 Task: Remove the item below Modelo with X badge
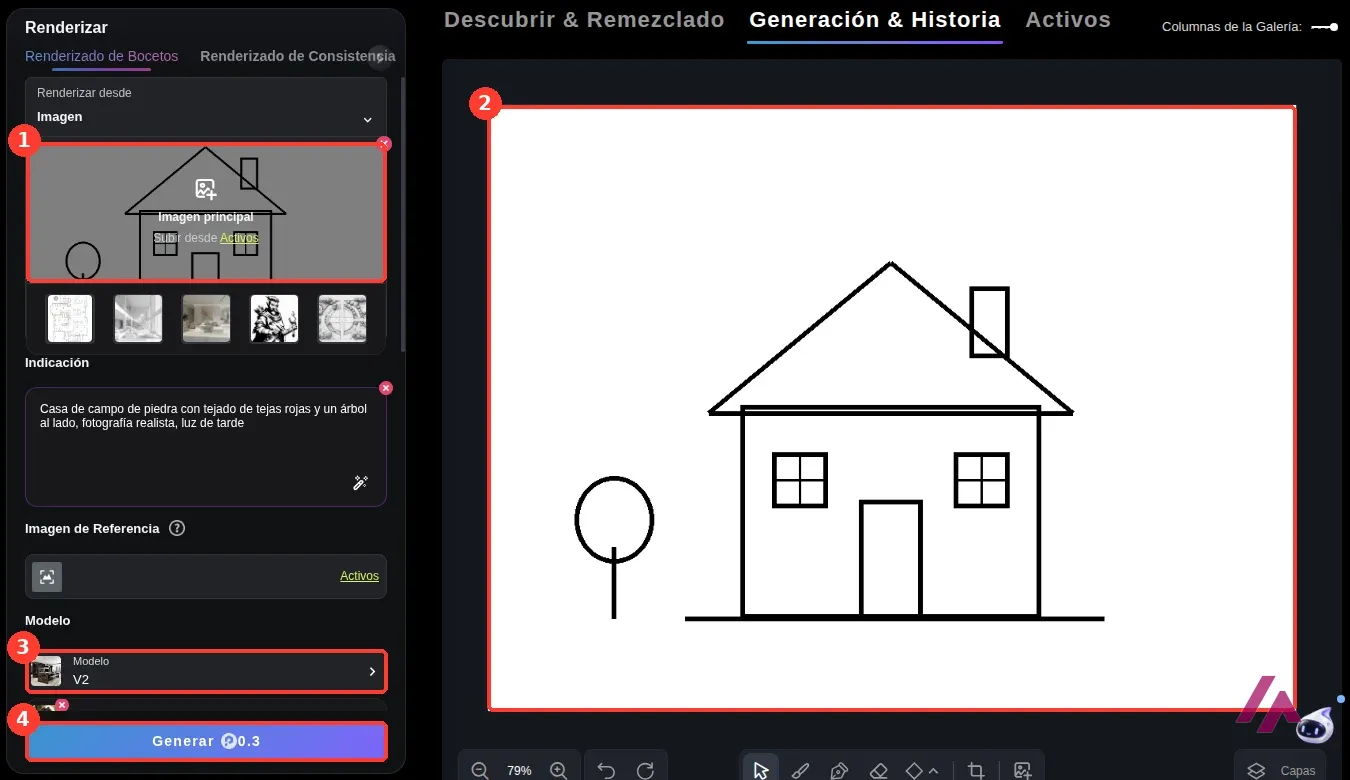pos(62,705)
